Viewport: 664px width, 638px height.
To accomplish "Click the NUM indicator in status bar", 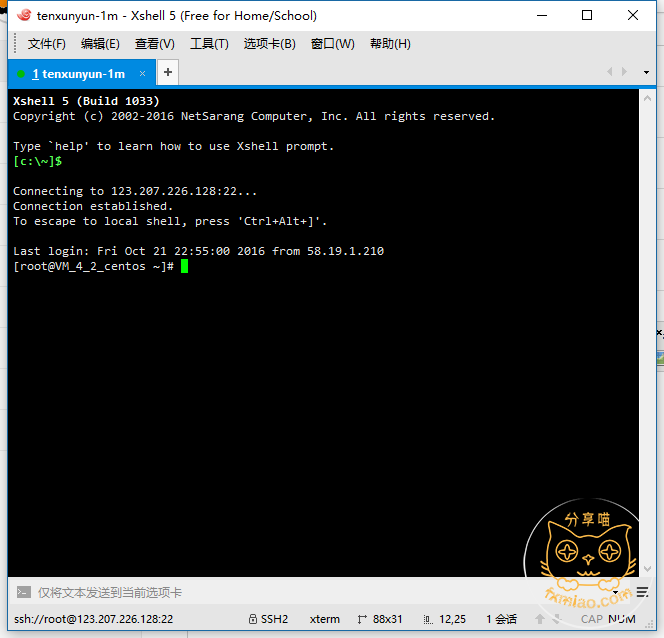I will click(x=622, y=619).
